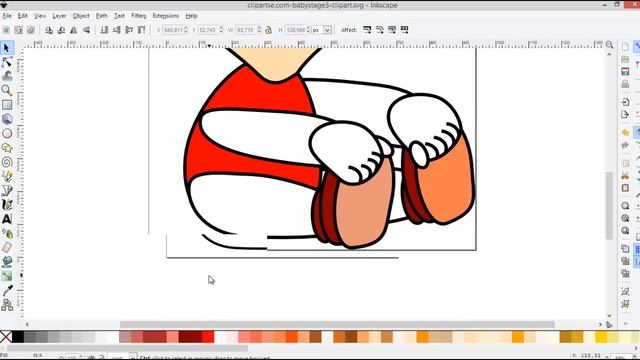Select the Paint Bucket fill tool
Screen dimensions: 640x360
coord(7,262)
